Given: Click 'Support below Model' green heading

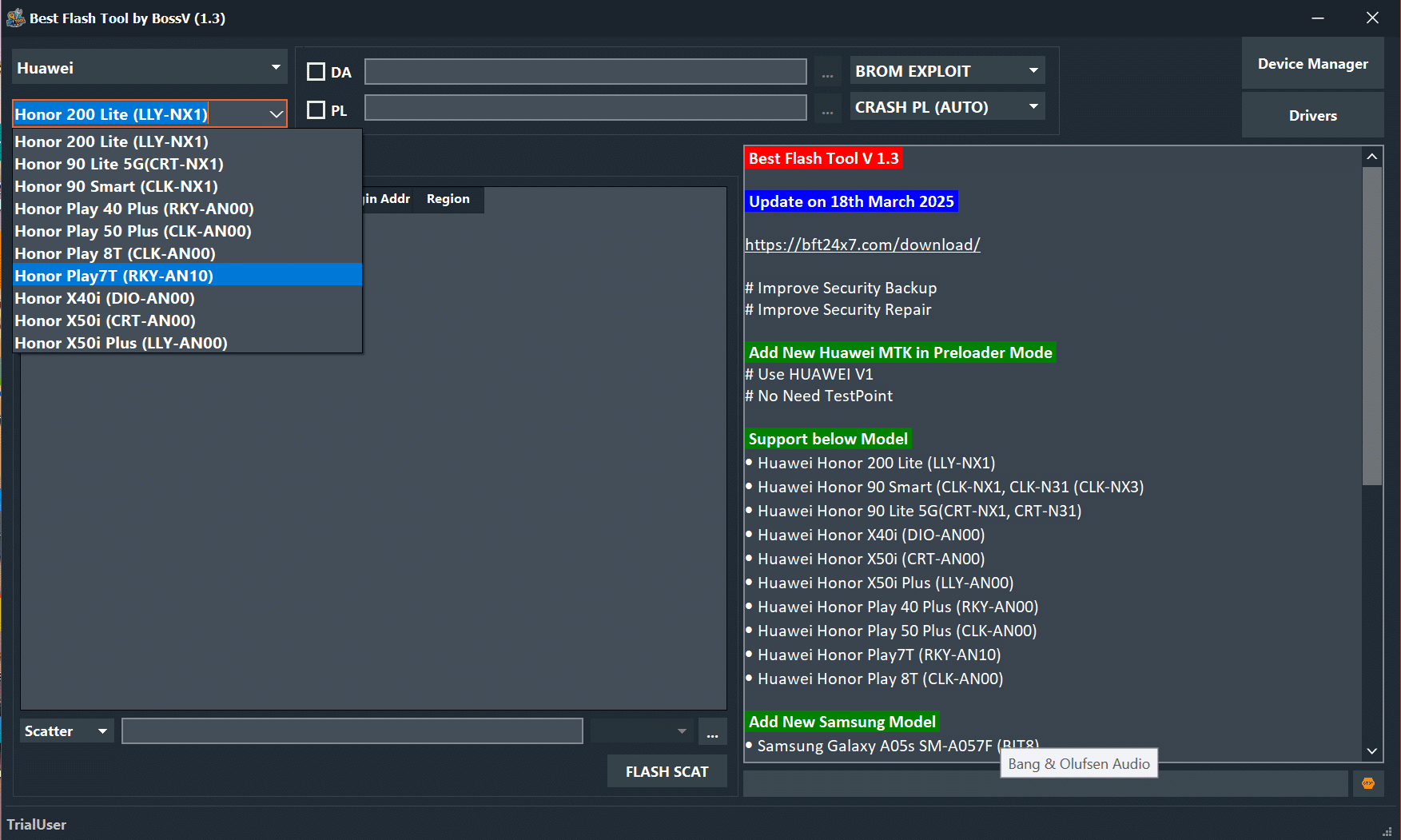Looking at the screenshot, I should point(828,439).
